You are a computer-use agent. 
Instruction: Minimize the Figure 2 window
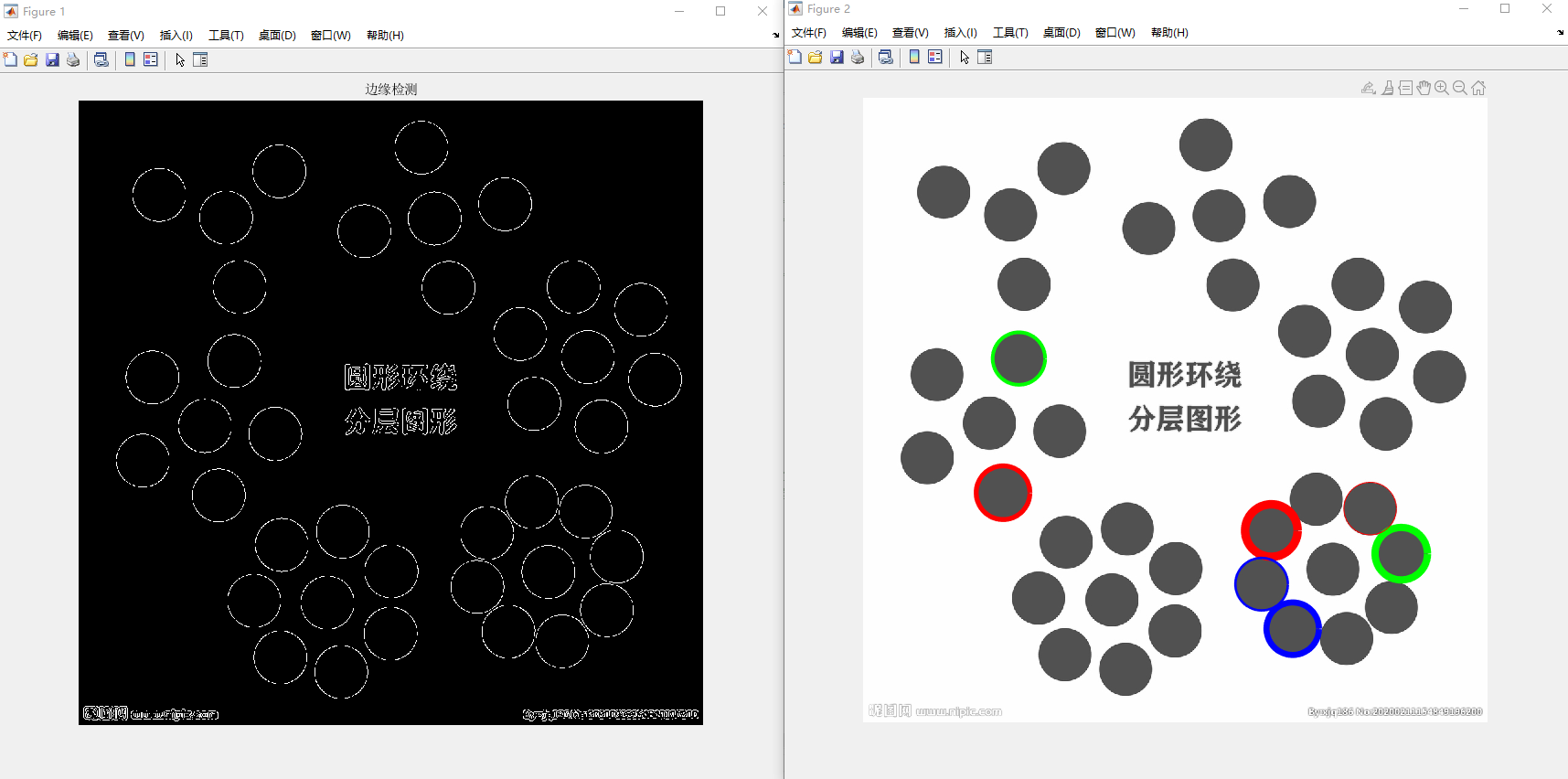coord(1463,9)
